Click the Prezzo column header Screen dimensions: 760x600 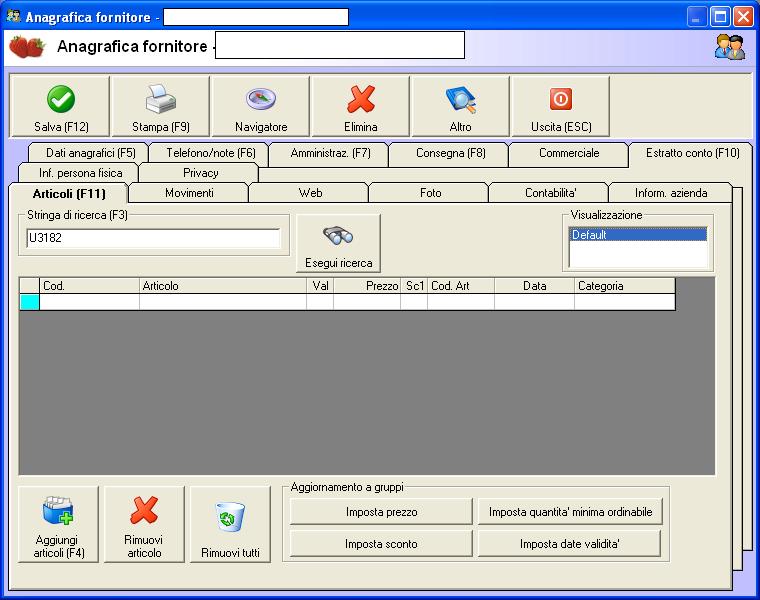tap(367, 286)
